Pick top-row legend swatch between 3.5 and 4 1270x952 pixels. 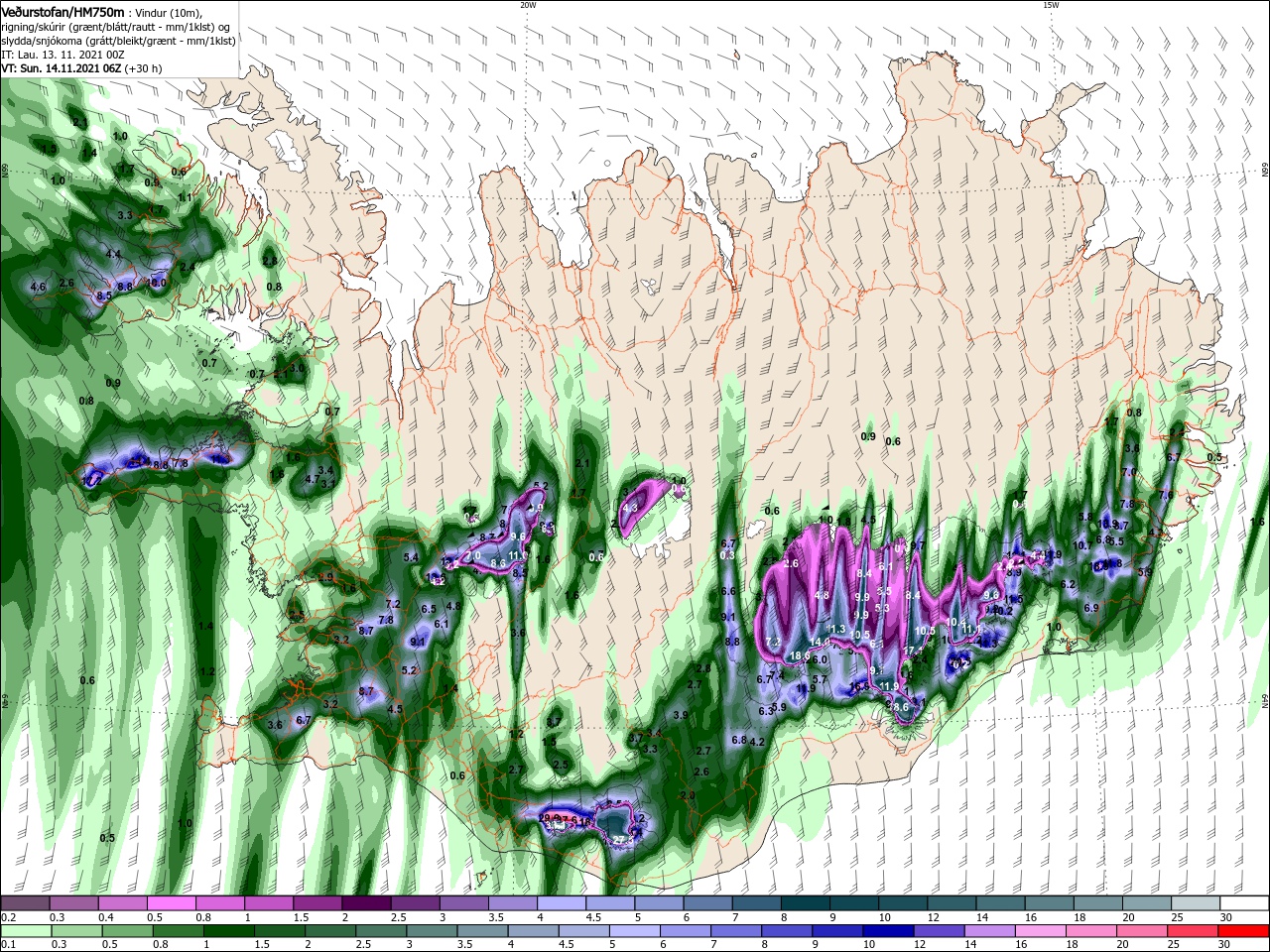pos(512,903)
